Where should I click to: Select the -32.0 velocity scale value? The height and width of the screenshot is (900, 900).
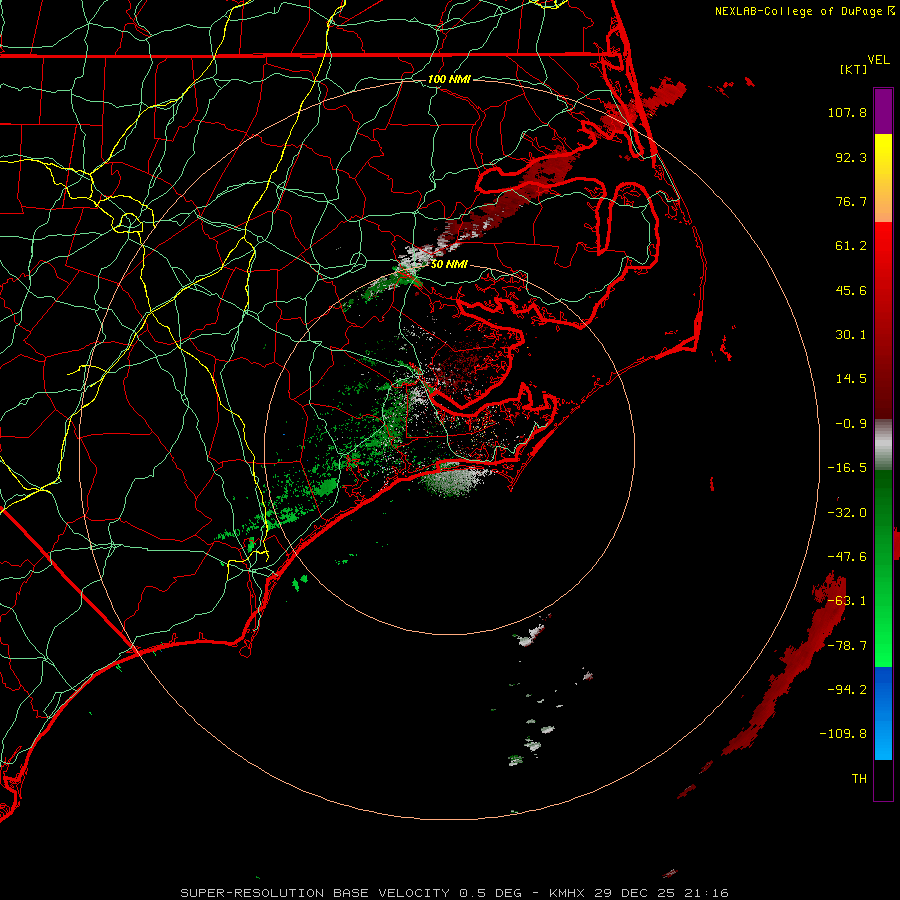[x=847, y=513]
